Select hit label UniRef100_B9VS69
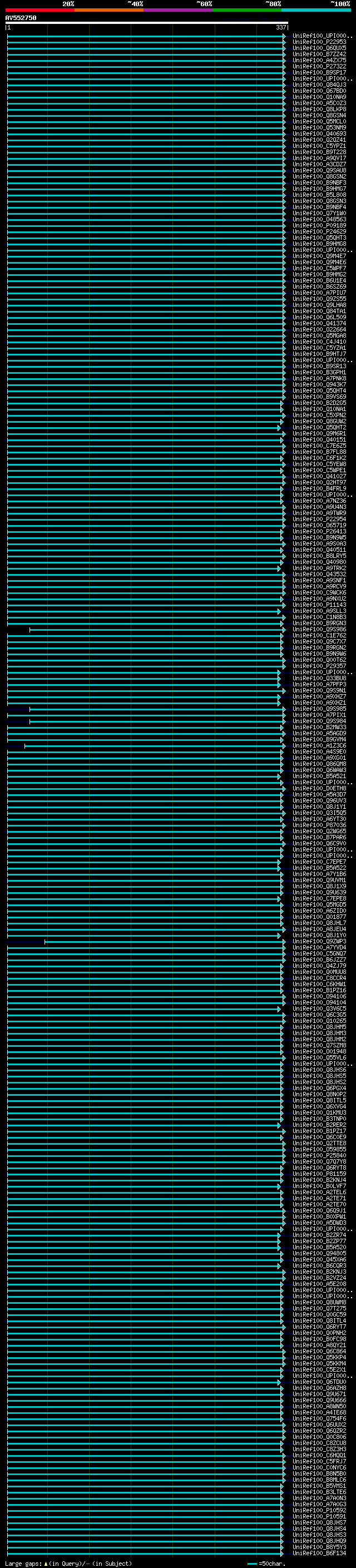The image size is (356, 1568). pos(319,397)
